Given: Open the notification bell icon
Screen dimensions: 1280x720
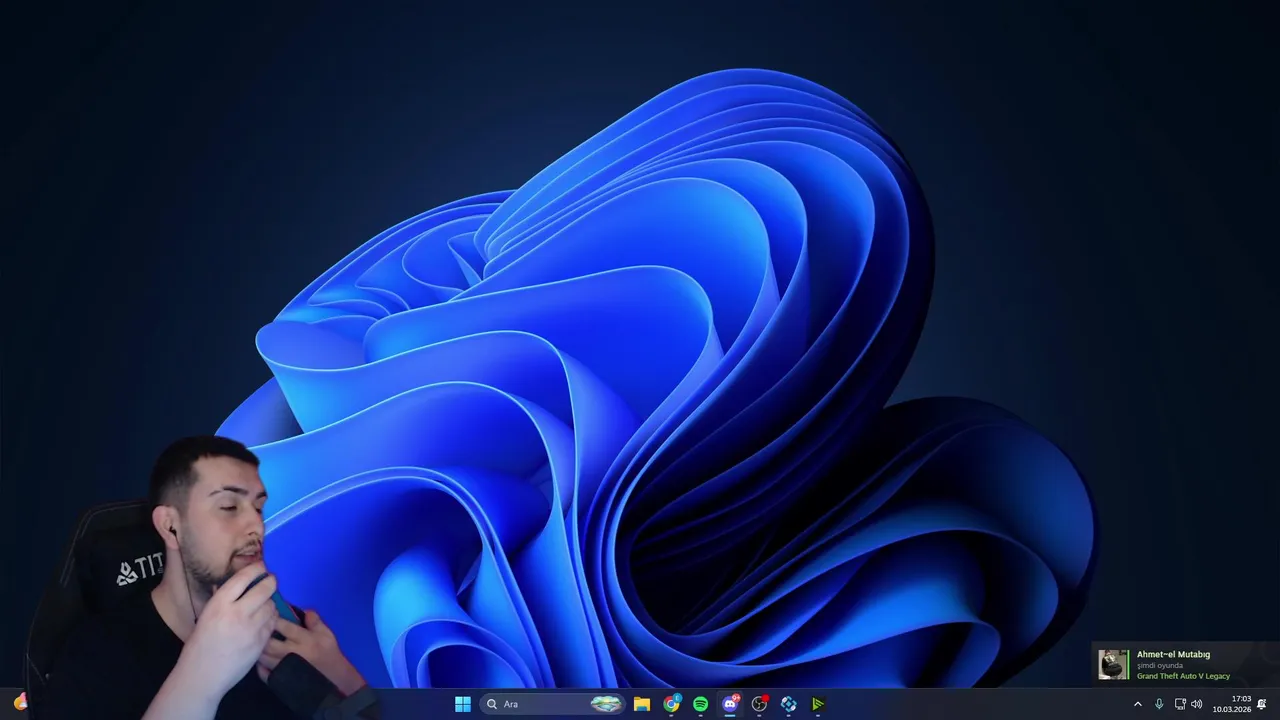Looking at the screenshot, I should coord(1262,704).
